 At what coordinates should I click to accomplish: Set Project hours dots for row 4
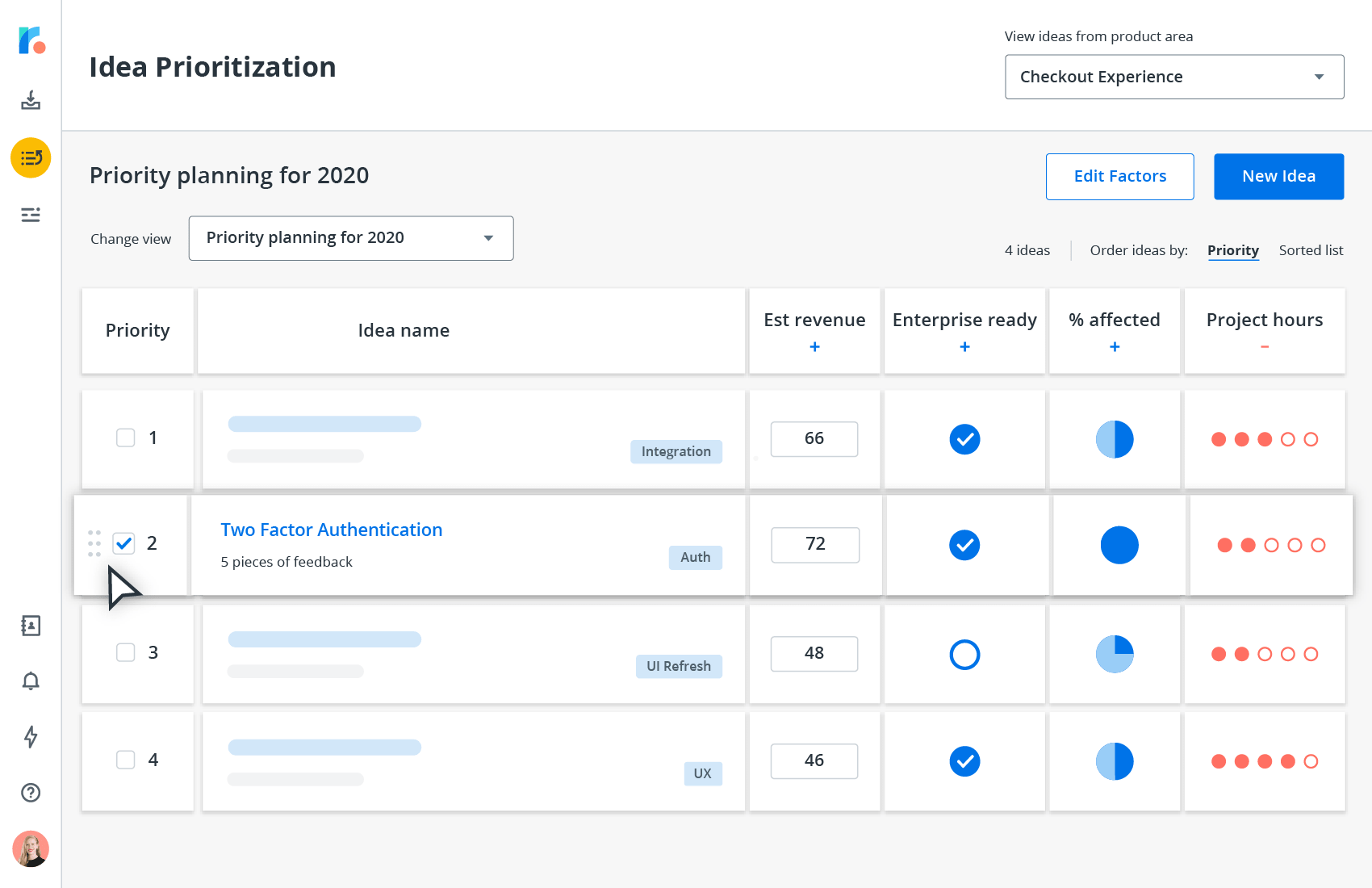(1265, 761)
